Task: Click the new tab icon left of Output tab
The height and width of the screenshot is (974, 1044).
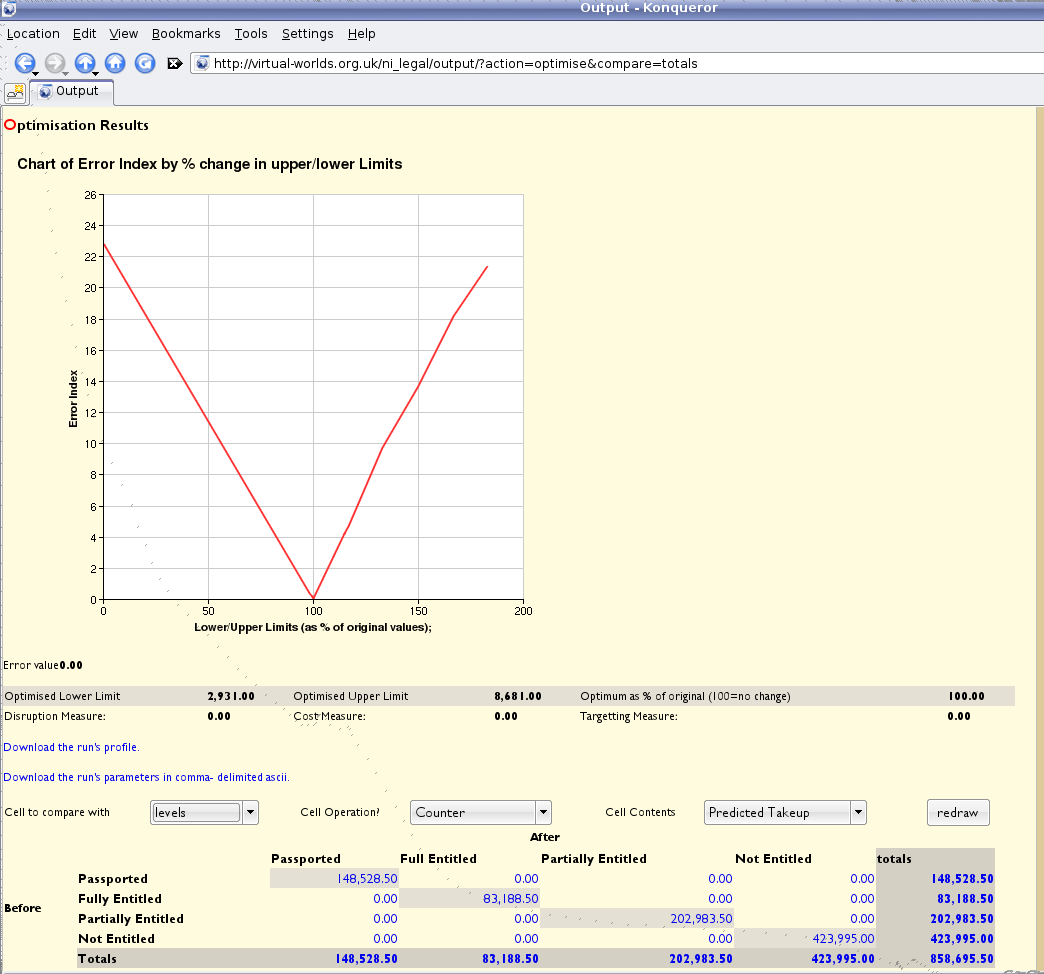Action: 15,92
